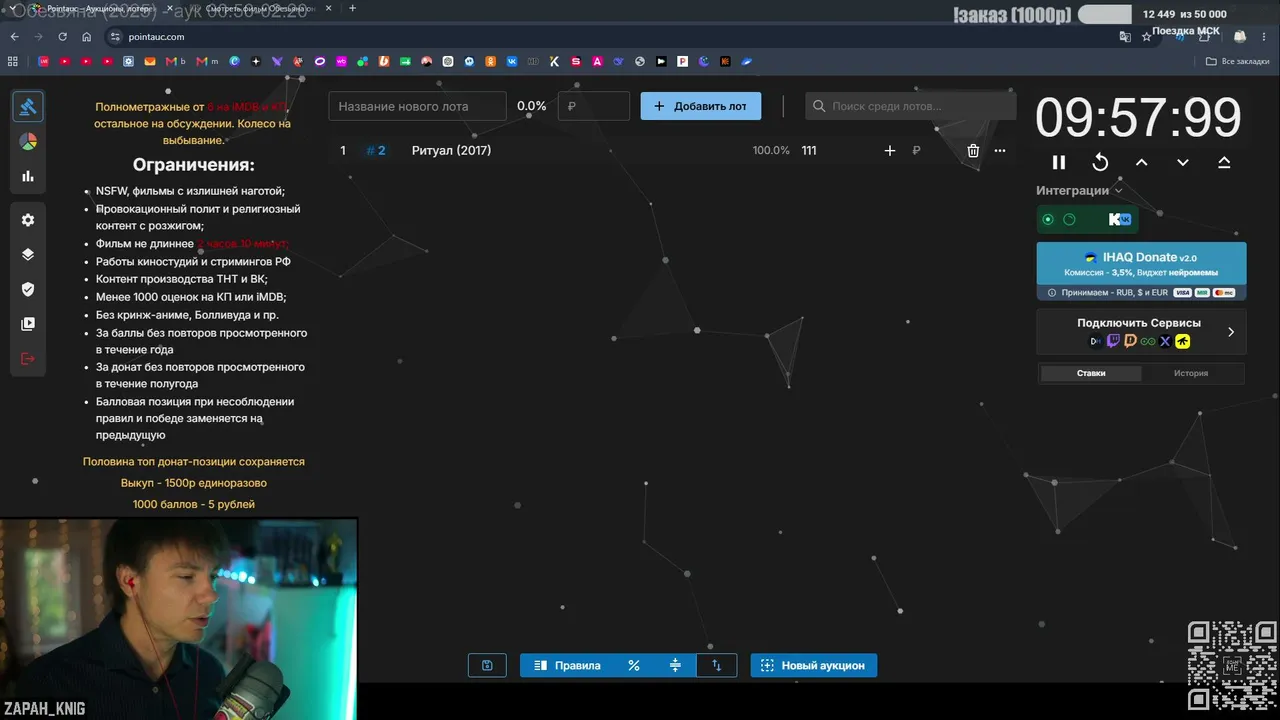Focus the new lot ruble amount field
1280x720 pixels.
coord(594,106)
